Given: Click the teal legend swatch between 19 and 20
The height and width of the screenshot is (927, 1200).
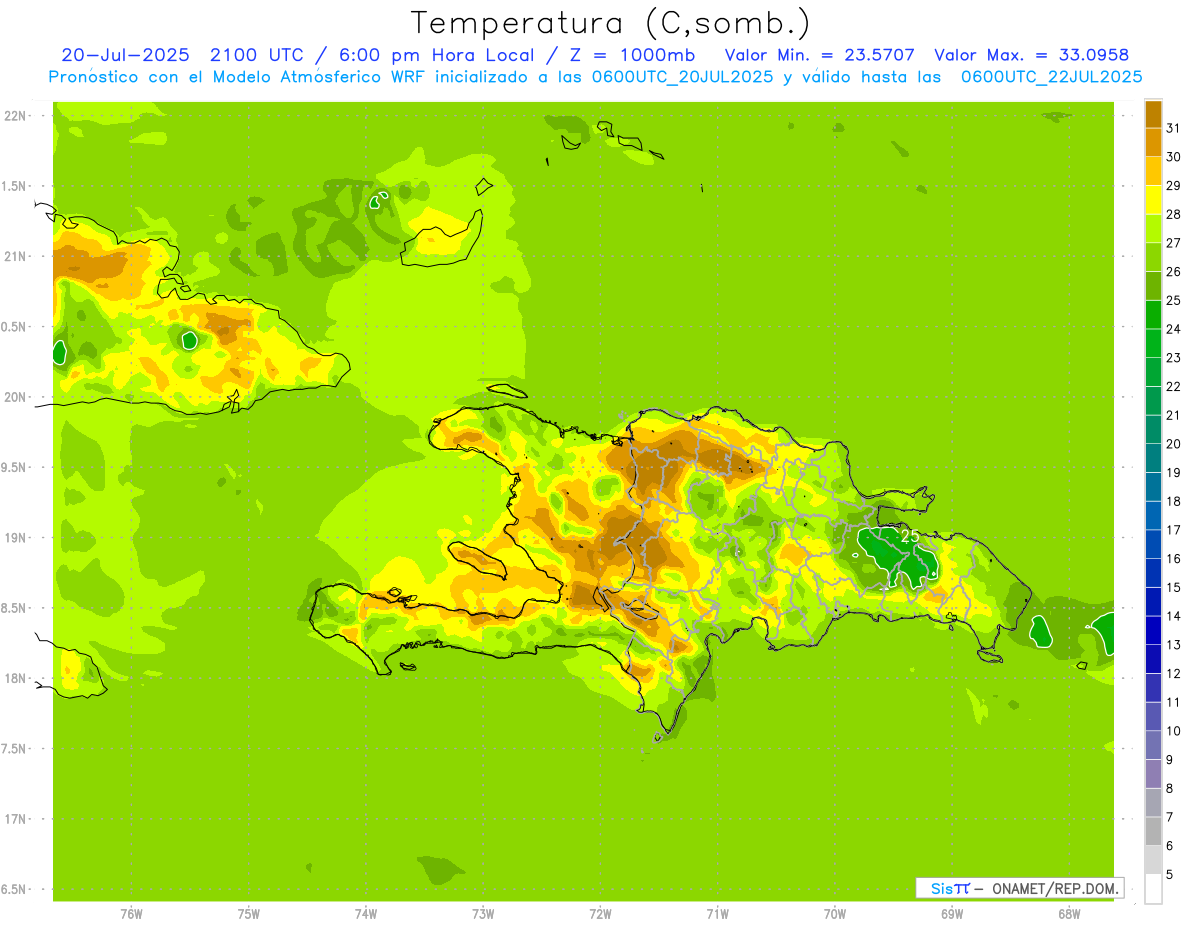Looking at the screenshot, I should pyautogui.click(x=1153, y=458).
